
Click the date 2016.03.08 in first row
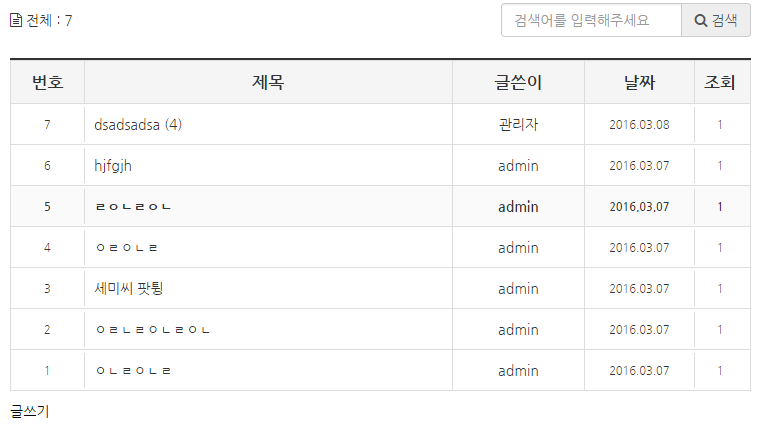coord(639,125)
